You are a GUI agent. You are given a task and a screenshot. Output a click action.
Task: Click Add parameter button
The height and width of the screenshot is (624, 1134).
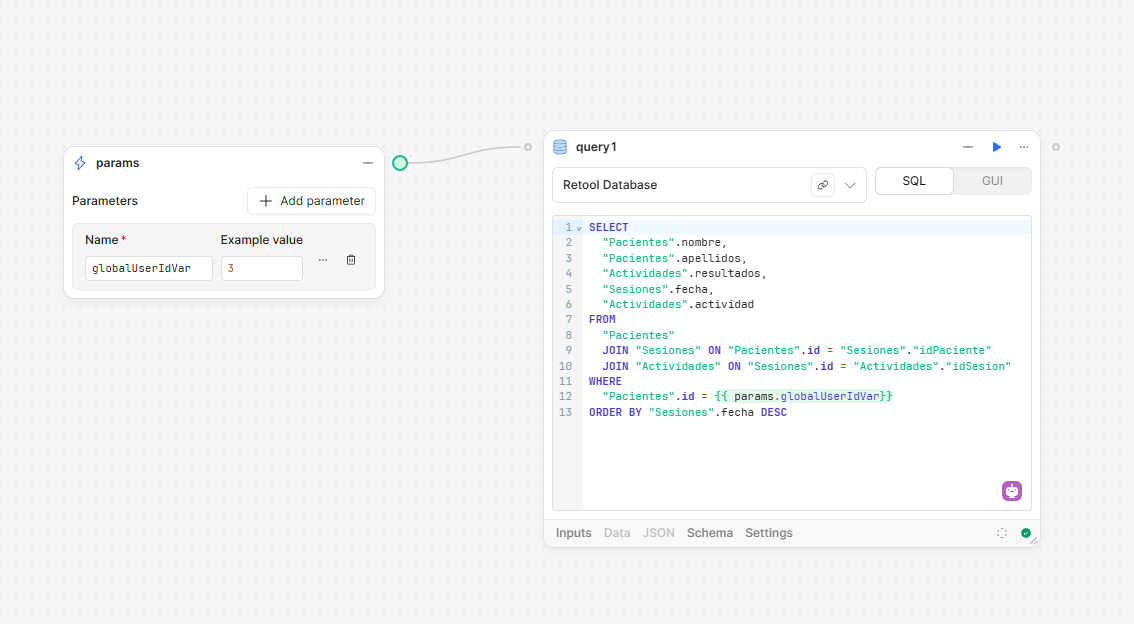point(312,201)
